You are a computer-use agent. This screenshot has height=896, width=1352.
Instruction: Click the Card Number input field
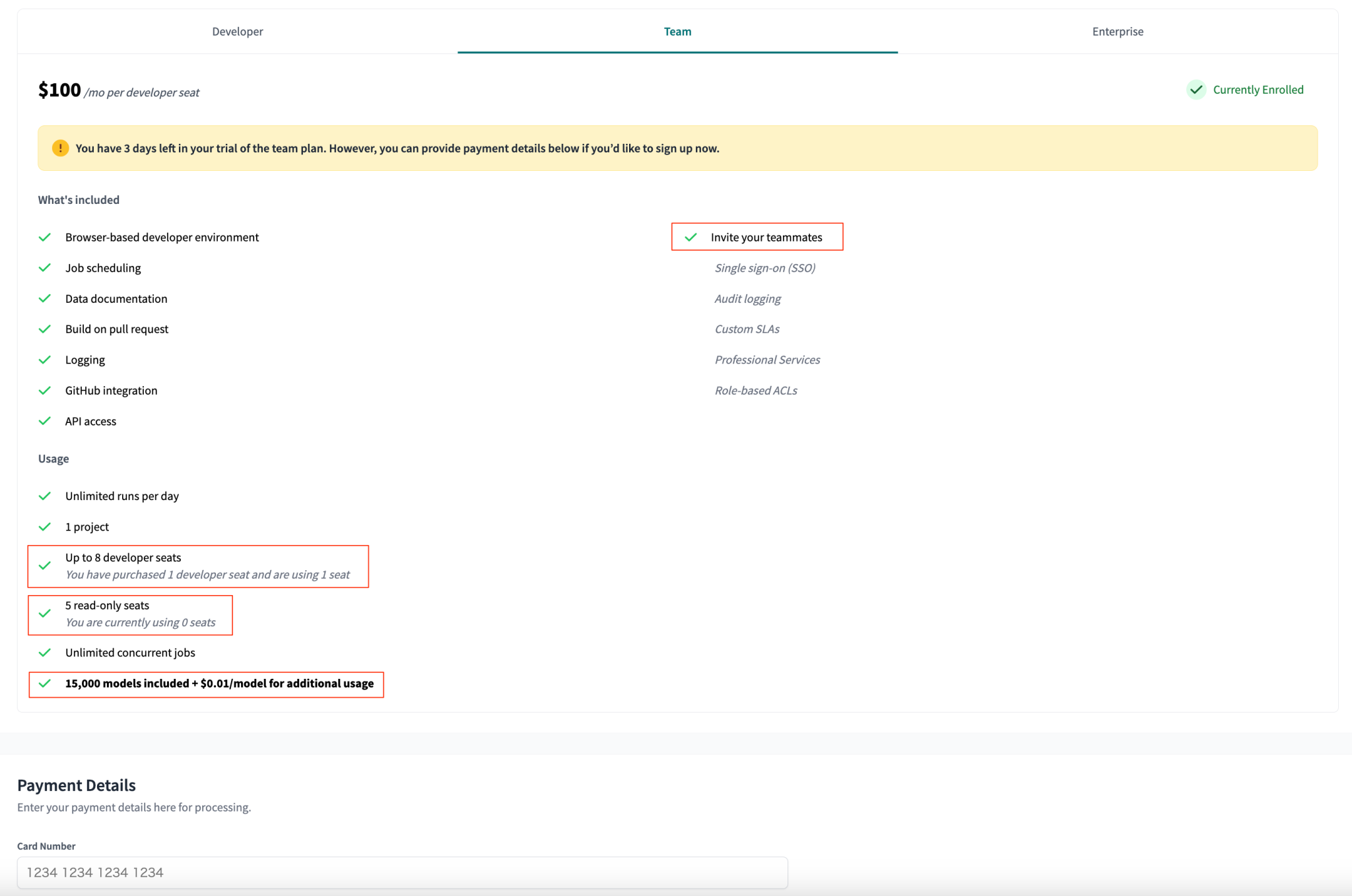pyautogui.click(x=403, y=872)
